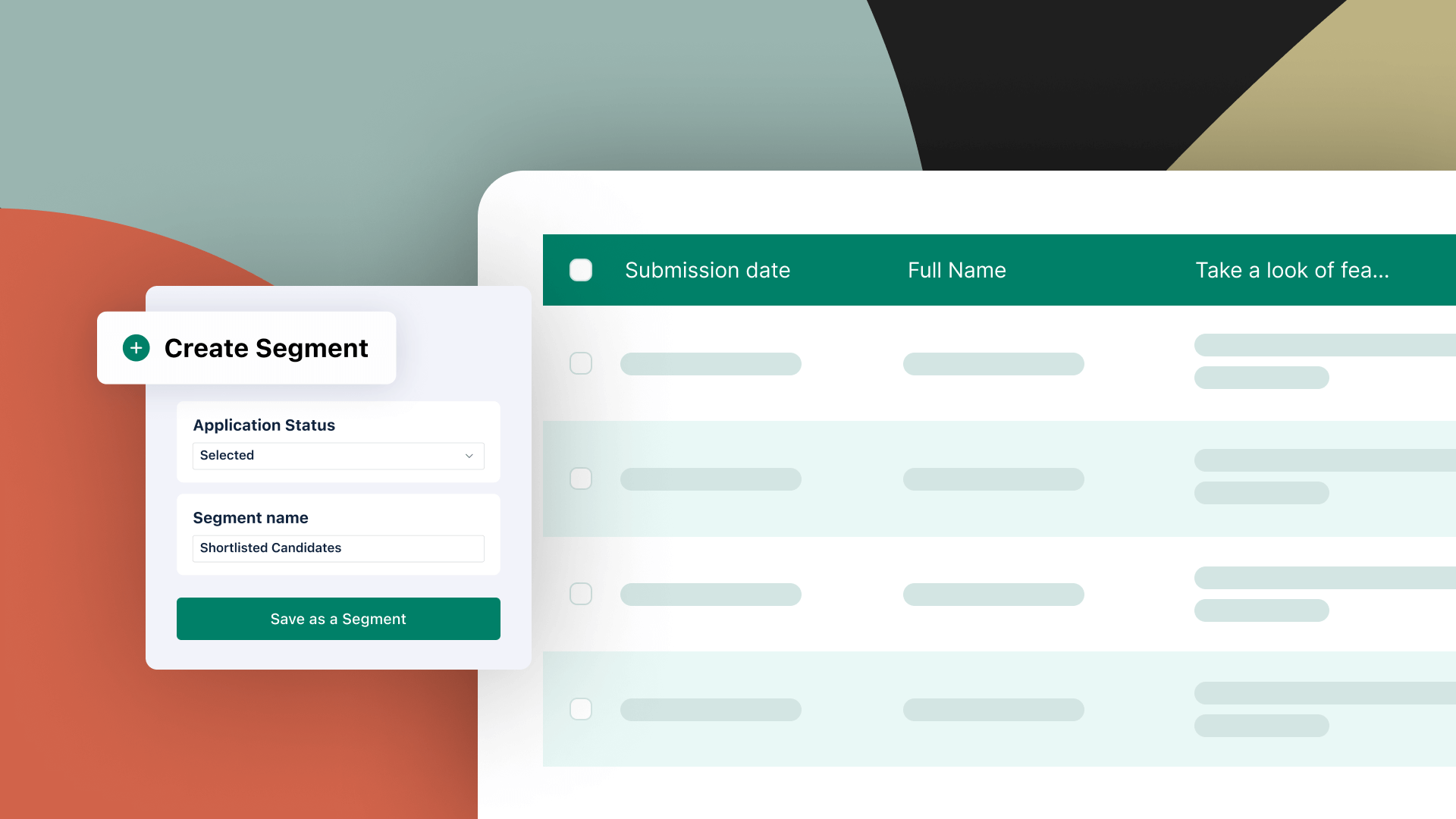Click the green plus Create Segment icon

(x=135, y=348)
